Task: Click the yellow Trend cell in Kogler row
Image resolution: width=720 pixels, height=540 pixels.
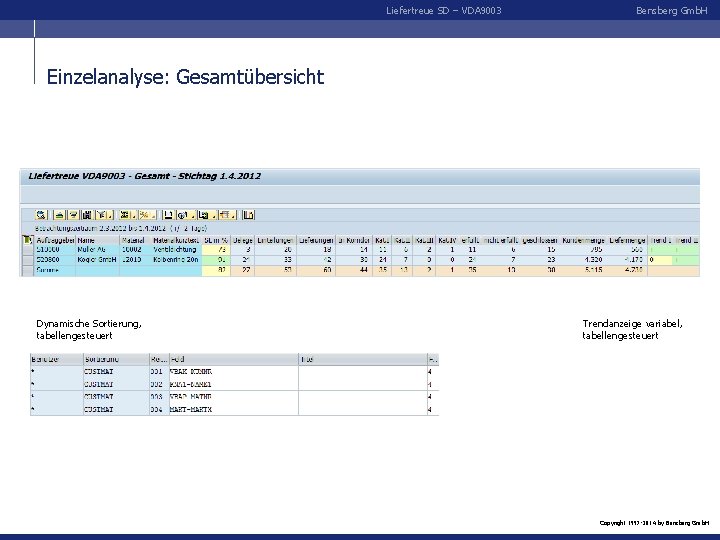Action: tap(660, 260)
